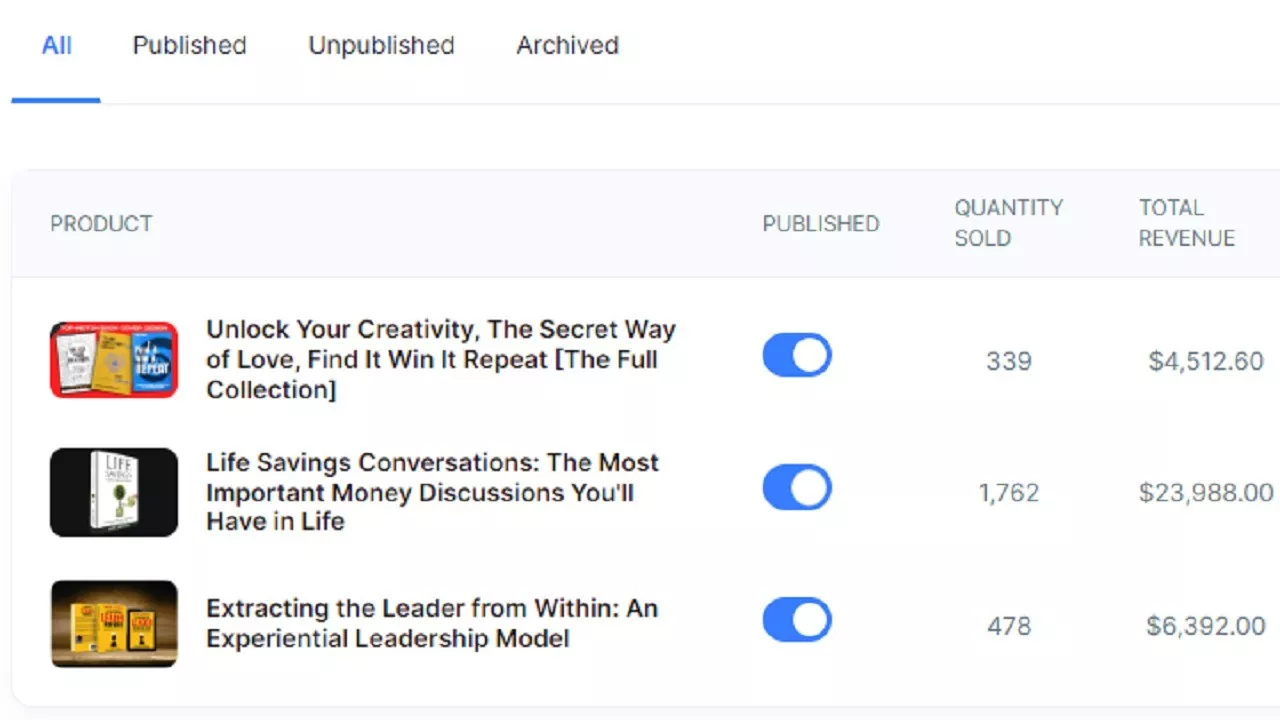Click the 1,762 quantity sold value
Image resolution: width=1280 pixels, height=720 pixels.
(x=1008, y=493)
